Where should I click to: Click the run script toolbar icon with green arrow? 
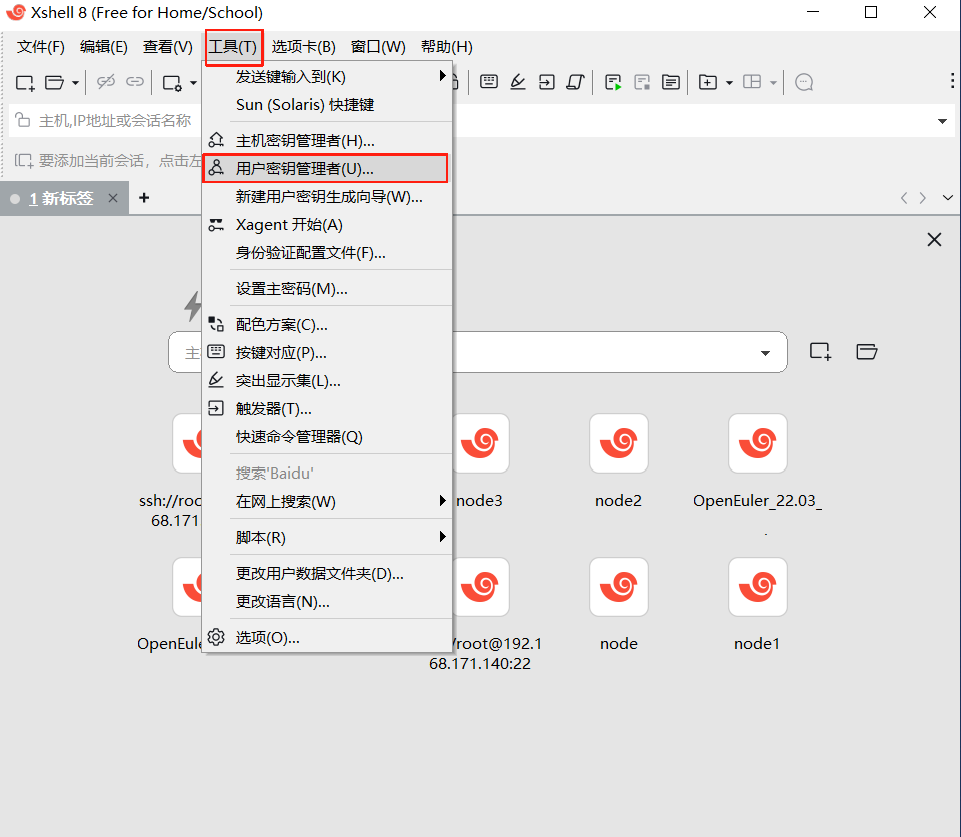[613, 82]
